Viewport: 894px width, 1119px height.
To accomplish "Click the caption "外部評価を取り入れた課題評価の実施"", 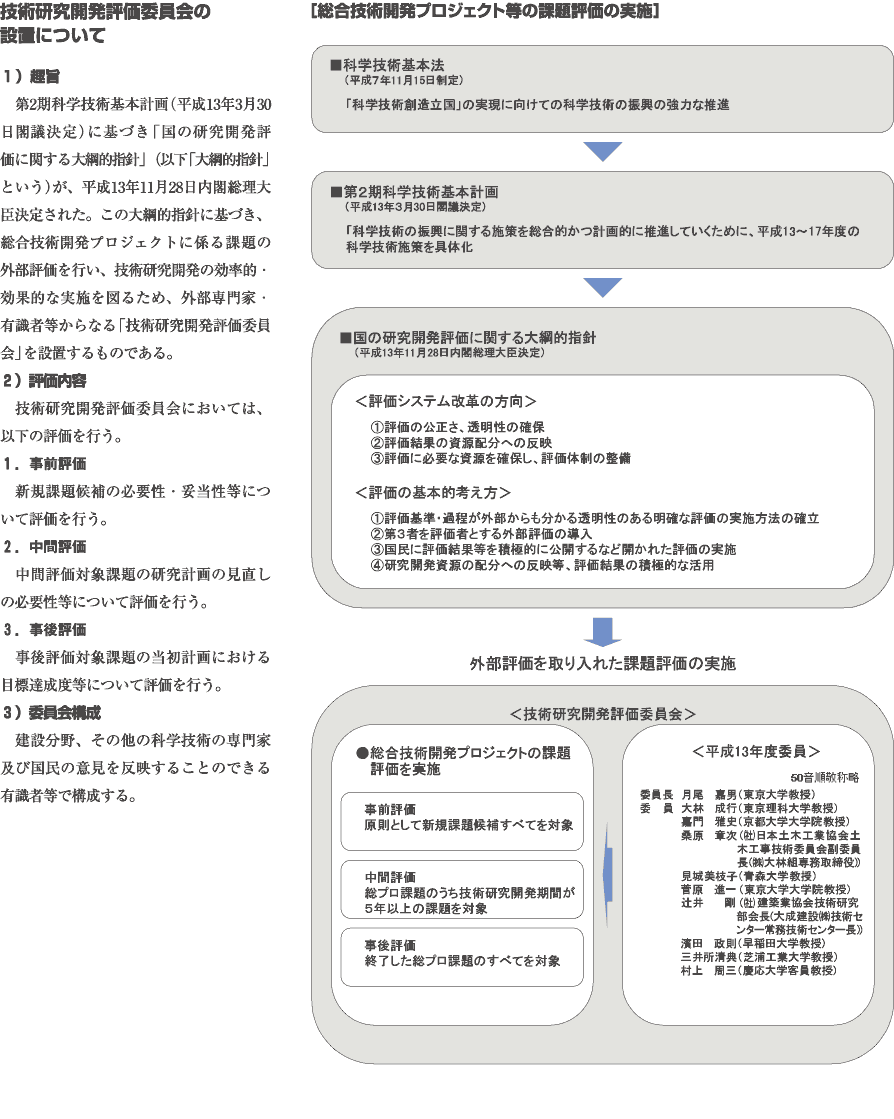I will (x=603, y=664).
